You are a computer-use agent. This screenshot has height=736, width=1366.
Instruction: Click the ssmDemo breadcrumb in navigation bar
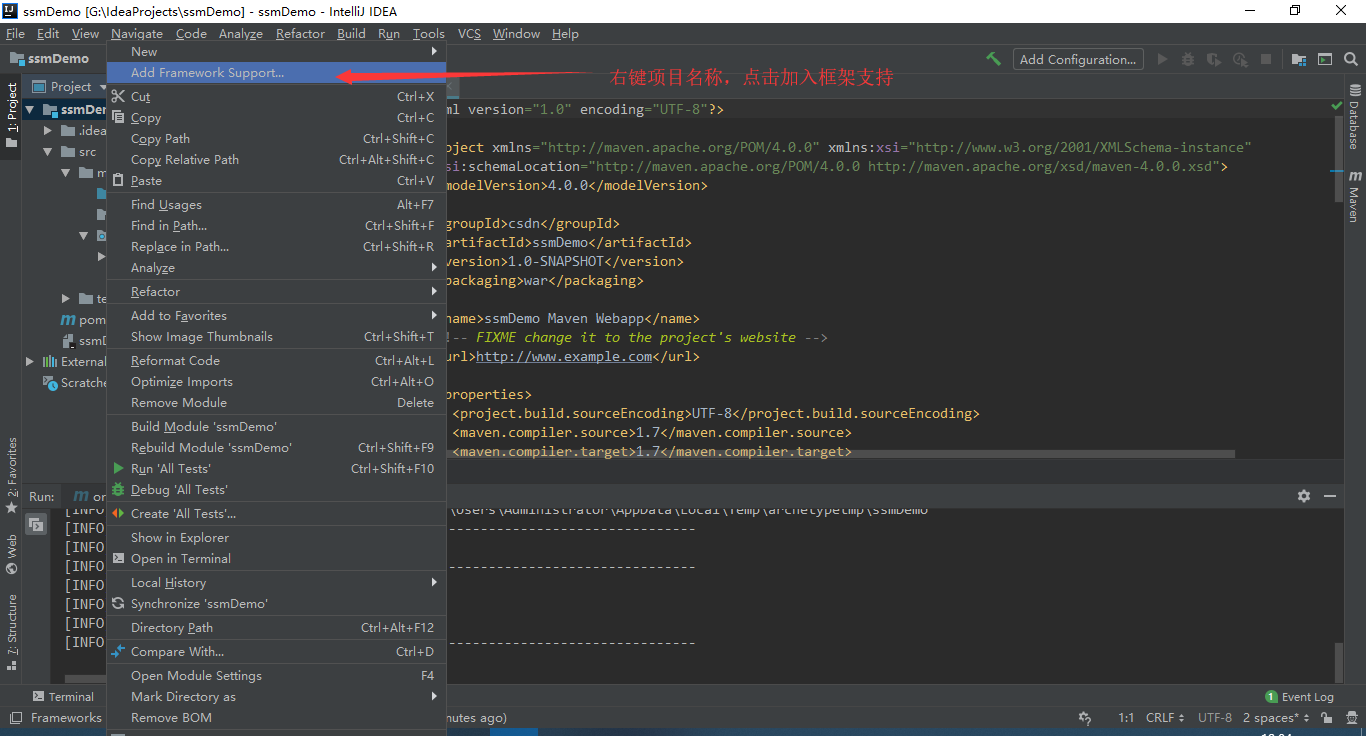[49, 59]
